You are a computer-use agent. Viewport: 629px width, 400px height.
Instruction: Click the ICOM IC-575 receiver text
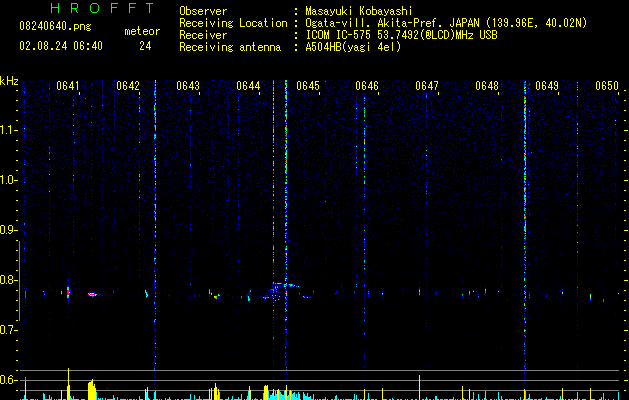click(x=401, y=35)
